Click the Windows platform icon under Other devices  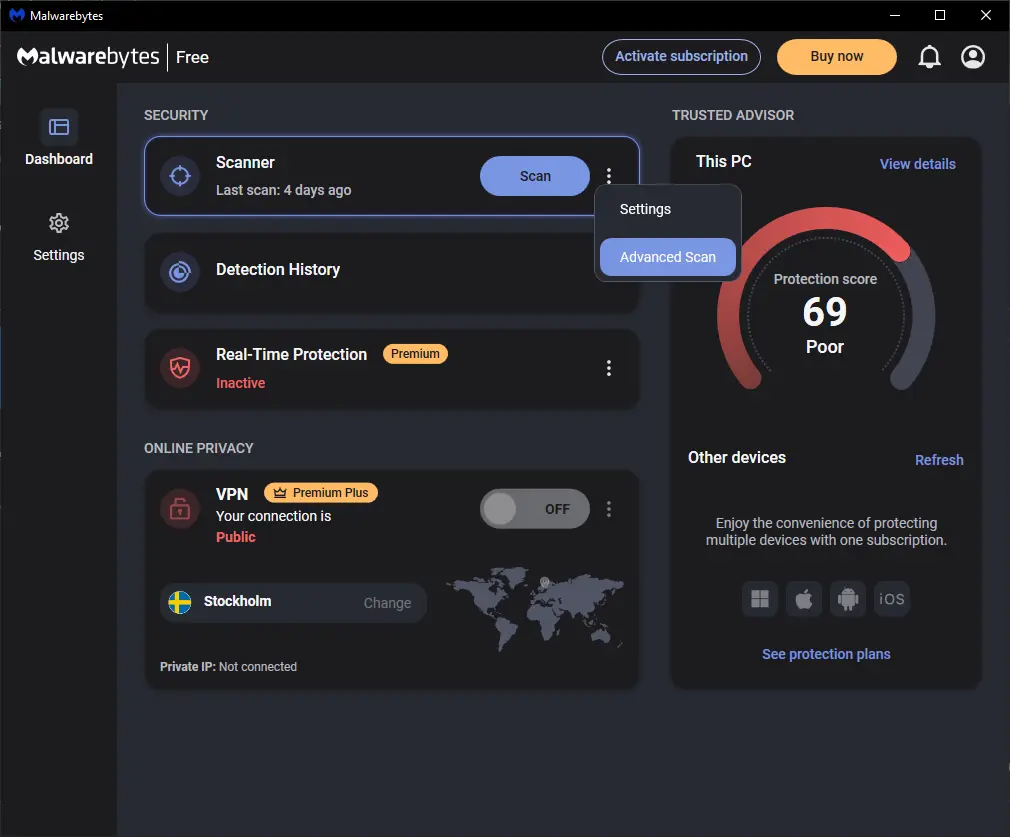(x=760, y=599)
